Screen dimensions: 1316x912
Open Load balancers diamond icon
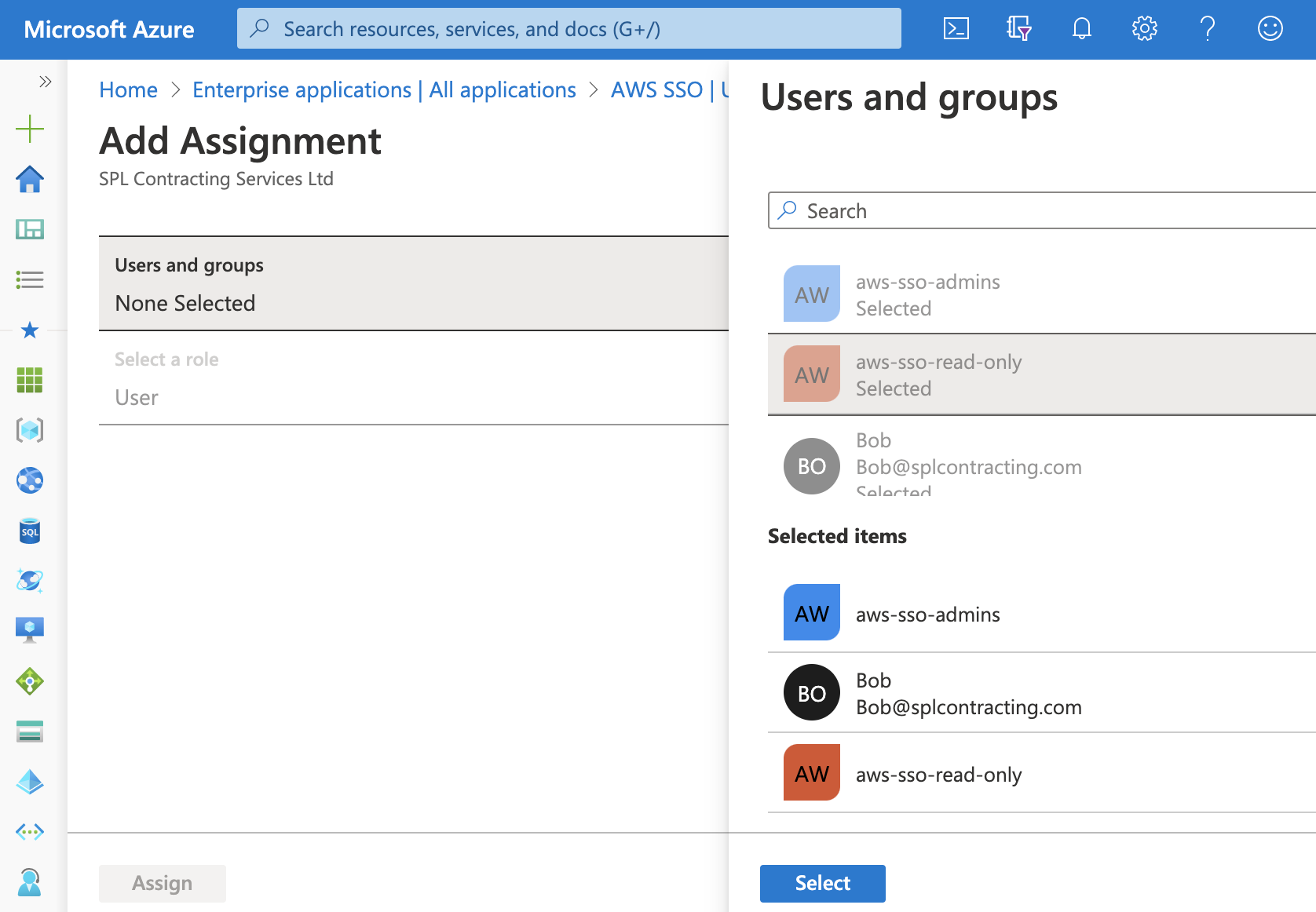(x=30, y=681)
